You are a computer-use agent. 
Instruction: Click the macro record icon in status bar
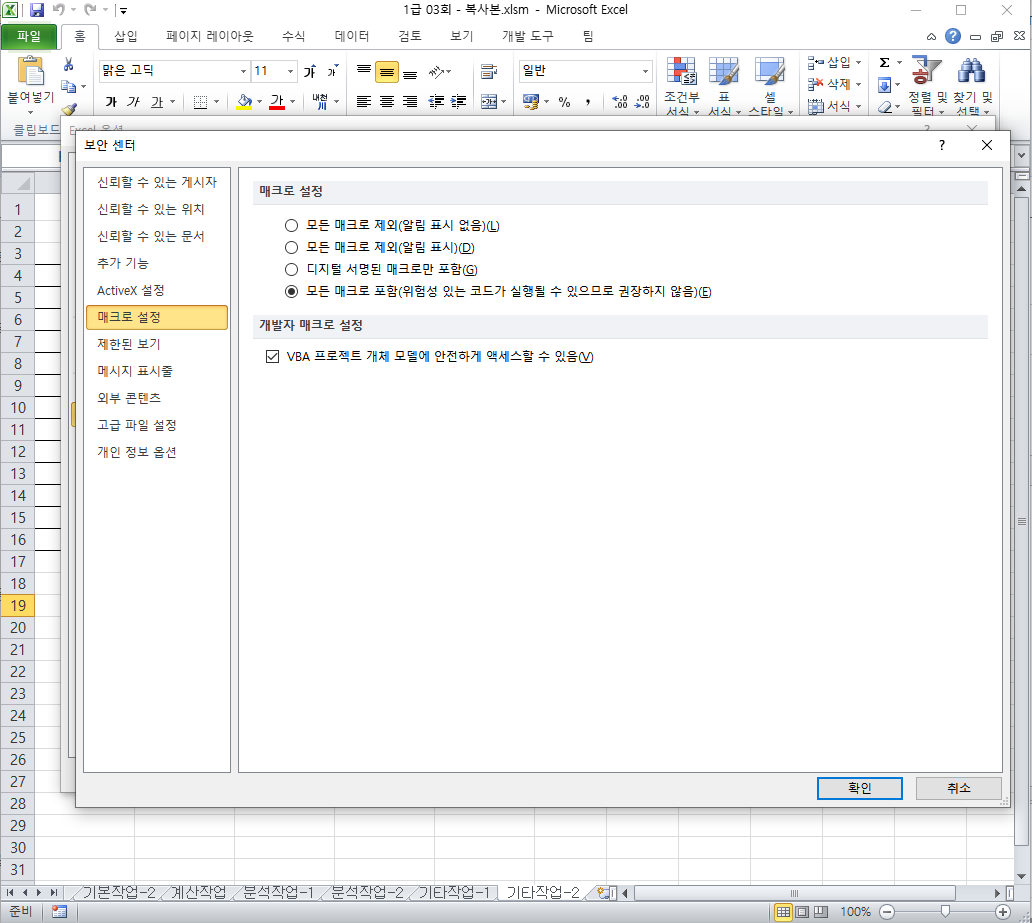click(59, 911)
